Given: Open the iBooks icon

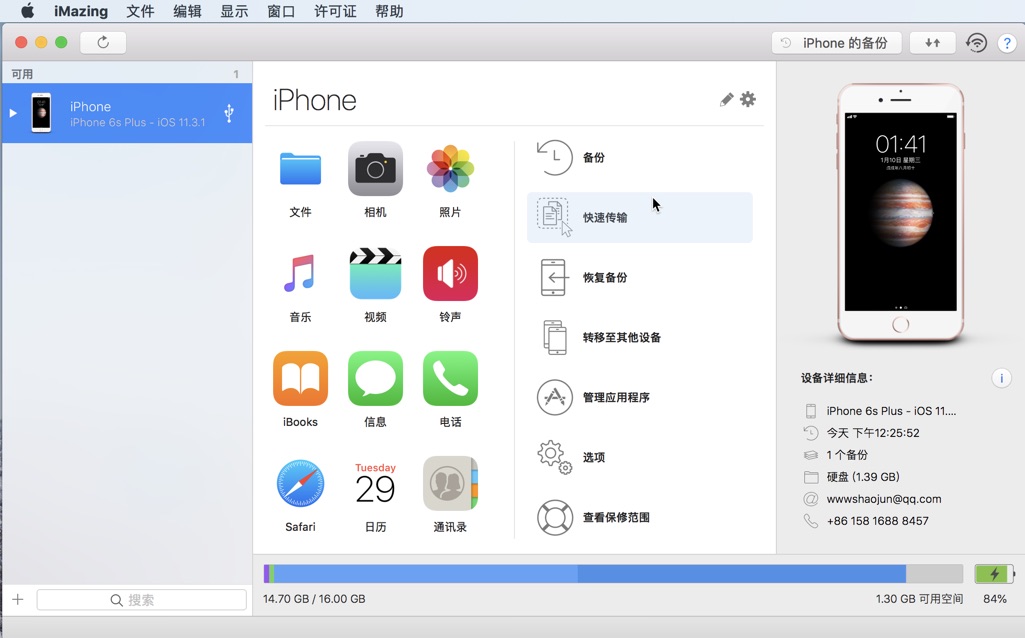Looking at the screenshot, I should click(x=300, y=378).
